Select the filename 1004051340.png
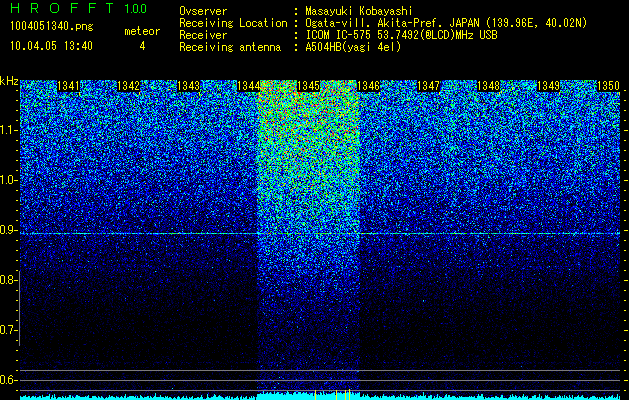629x400 pixels. tap(52, 27)
